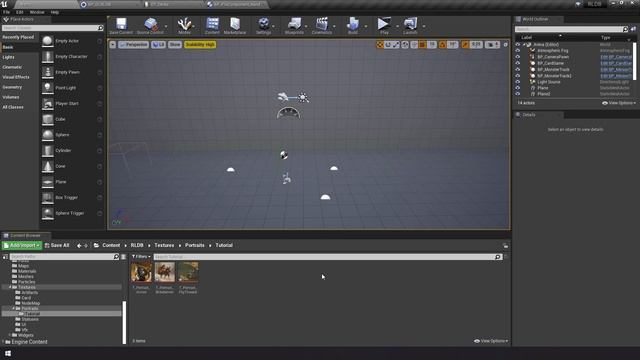Click the Scalability High warning button
The image size is (640, 360).
tap(200, 44)
